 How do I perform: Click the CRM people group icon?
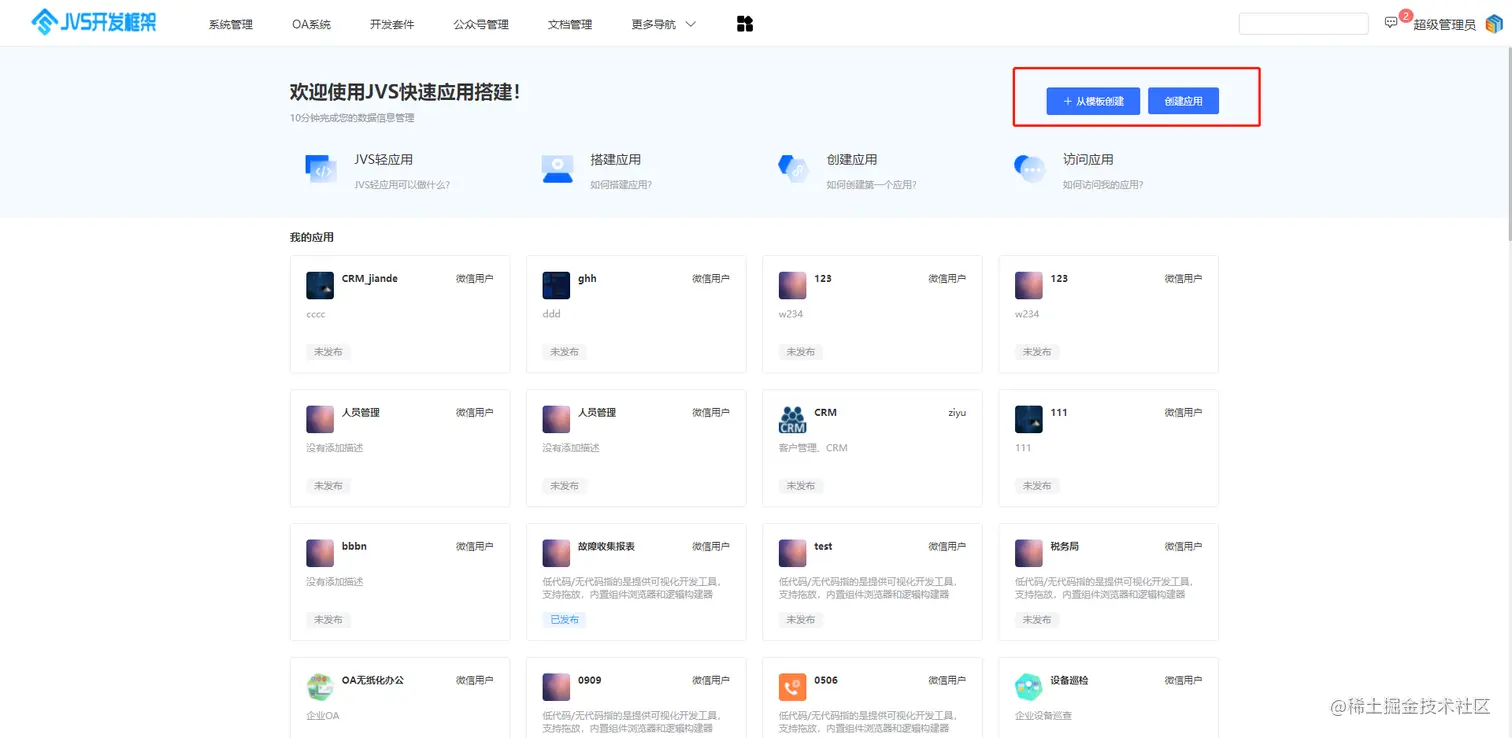(x=792, y=419)
